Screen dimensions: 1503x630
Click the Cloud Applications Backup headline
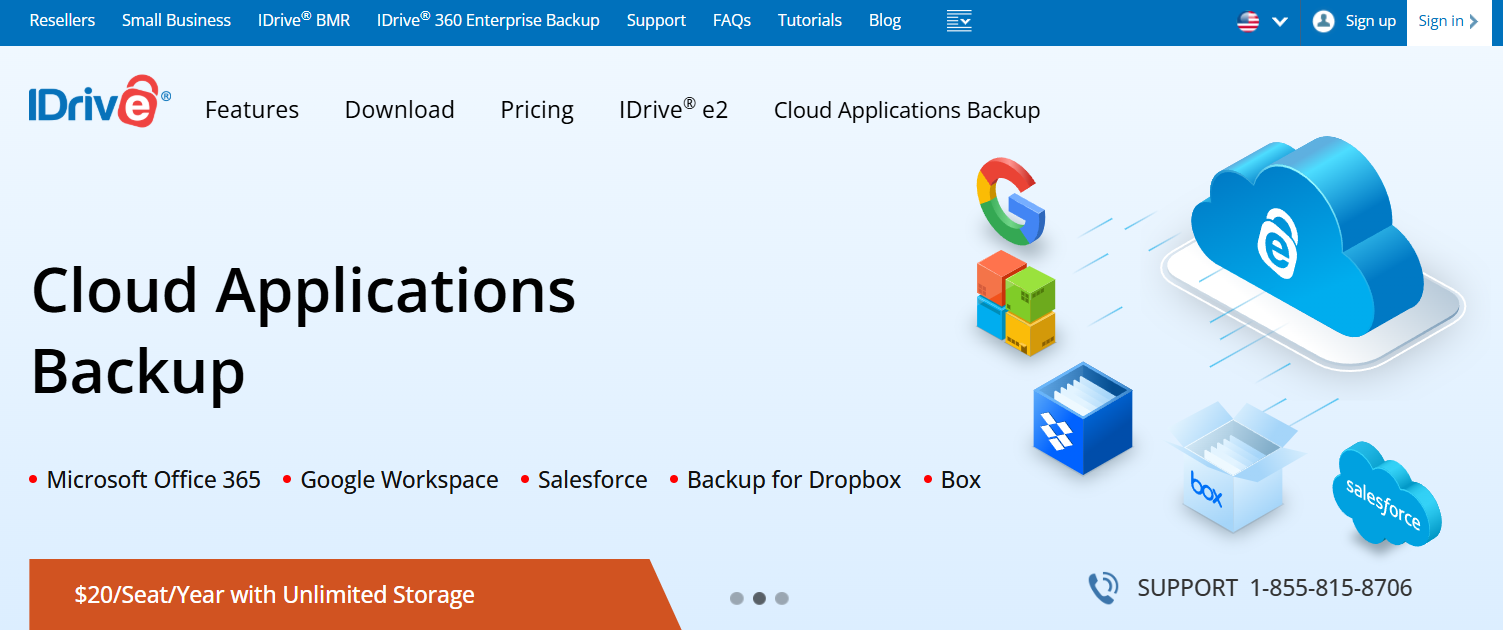tap(304, 330)
